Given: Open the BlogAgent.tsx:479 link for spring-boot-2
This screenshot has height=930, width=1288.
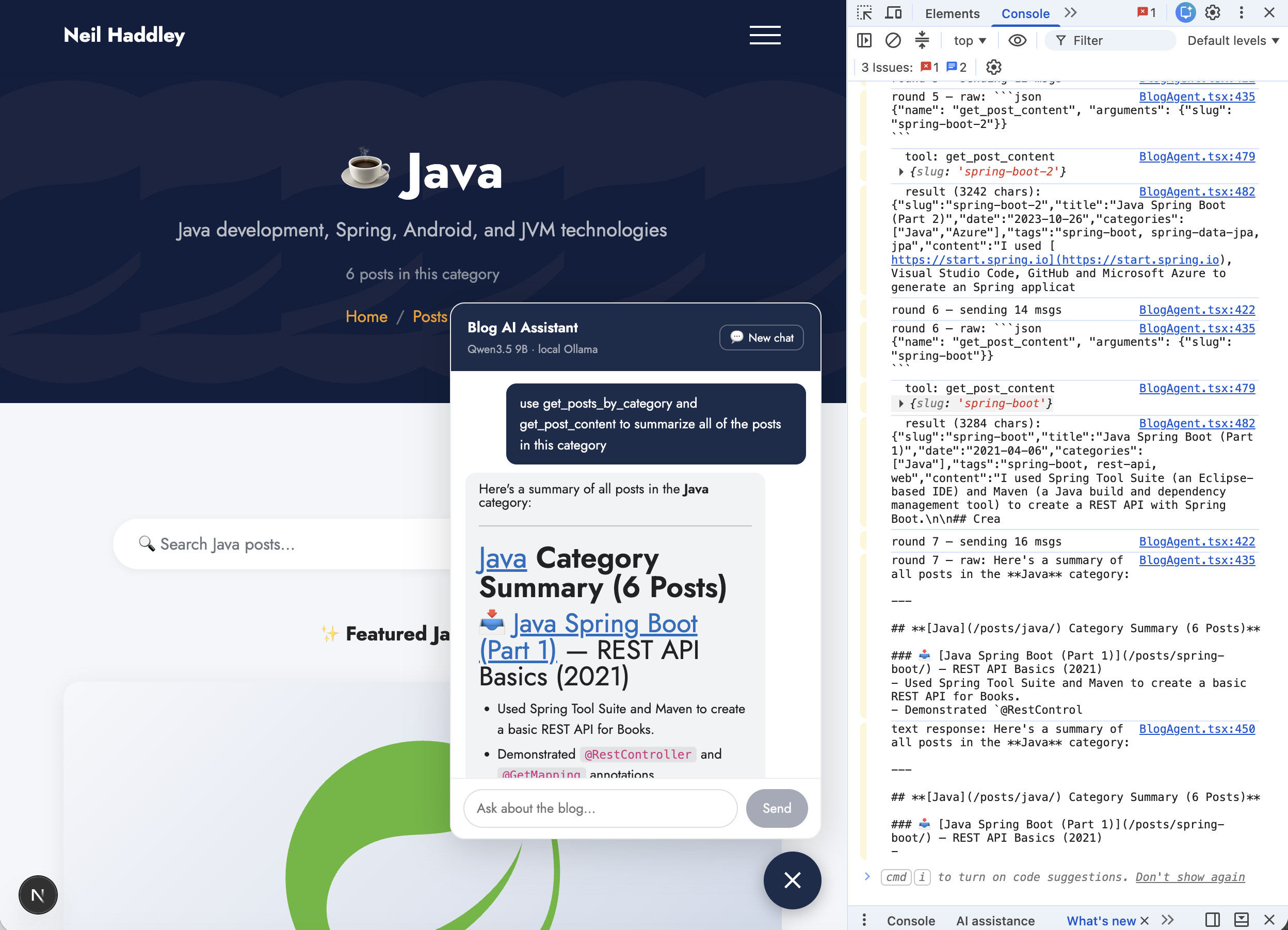Looking at the screenshot, I should 1197,156.
